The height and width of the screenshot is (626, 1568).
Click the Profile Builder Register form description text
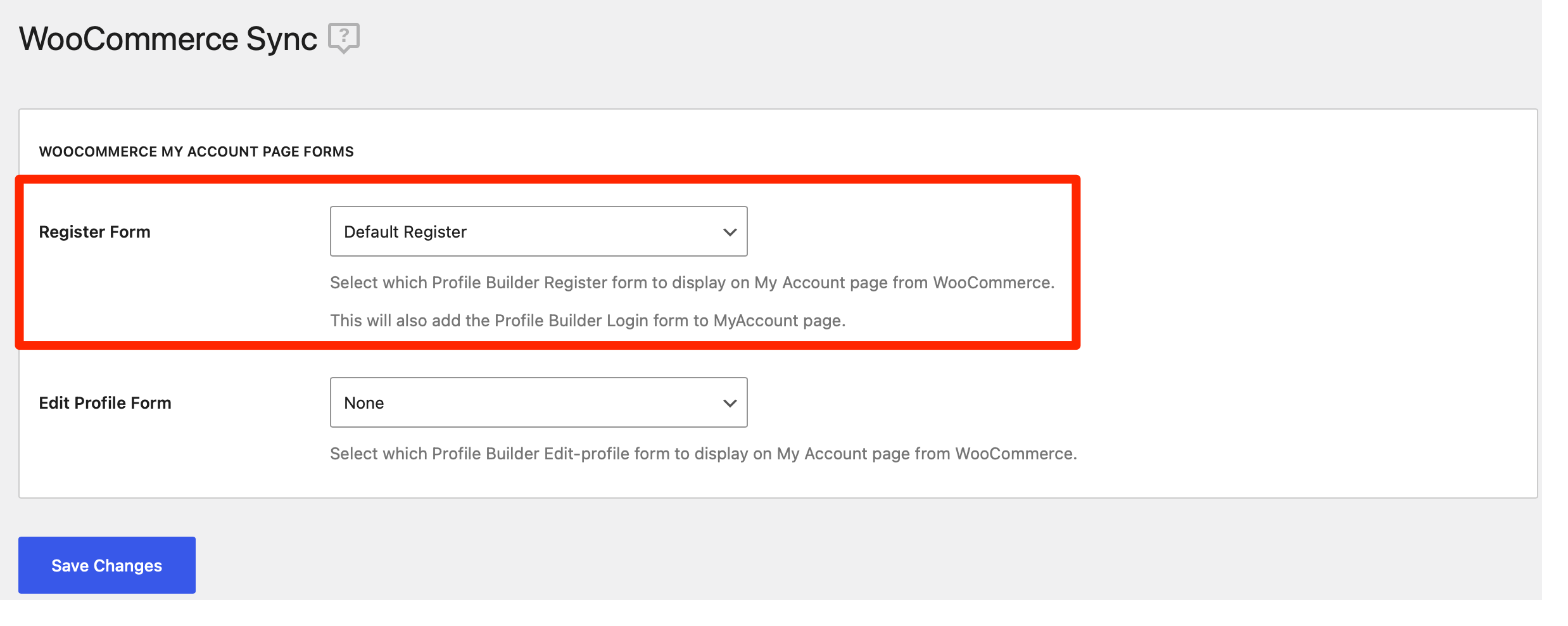pos(692,283)
